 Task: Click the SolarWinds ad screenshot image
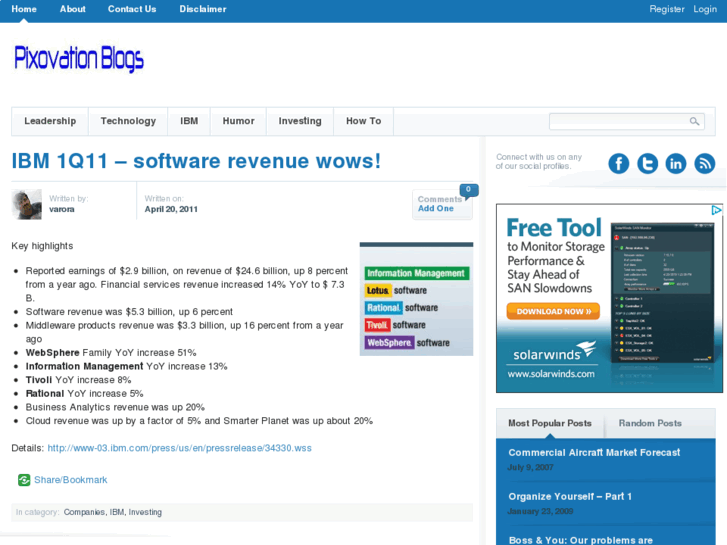tap(663, 293)
